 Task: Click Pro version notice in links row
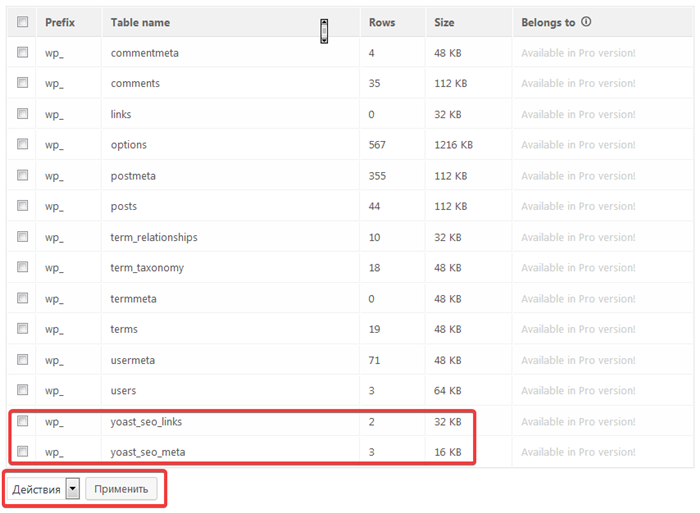578,114
